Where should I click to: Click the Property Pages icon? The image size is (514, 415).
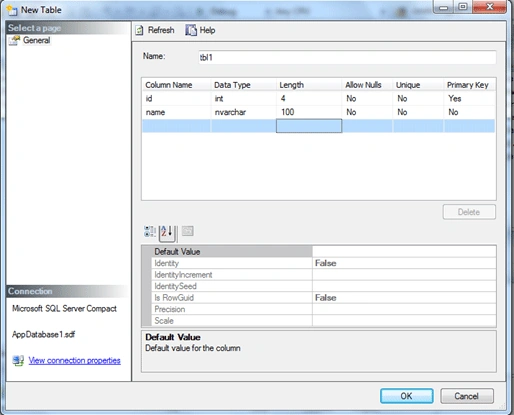pos(188,231)
